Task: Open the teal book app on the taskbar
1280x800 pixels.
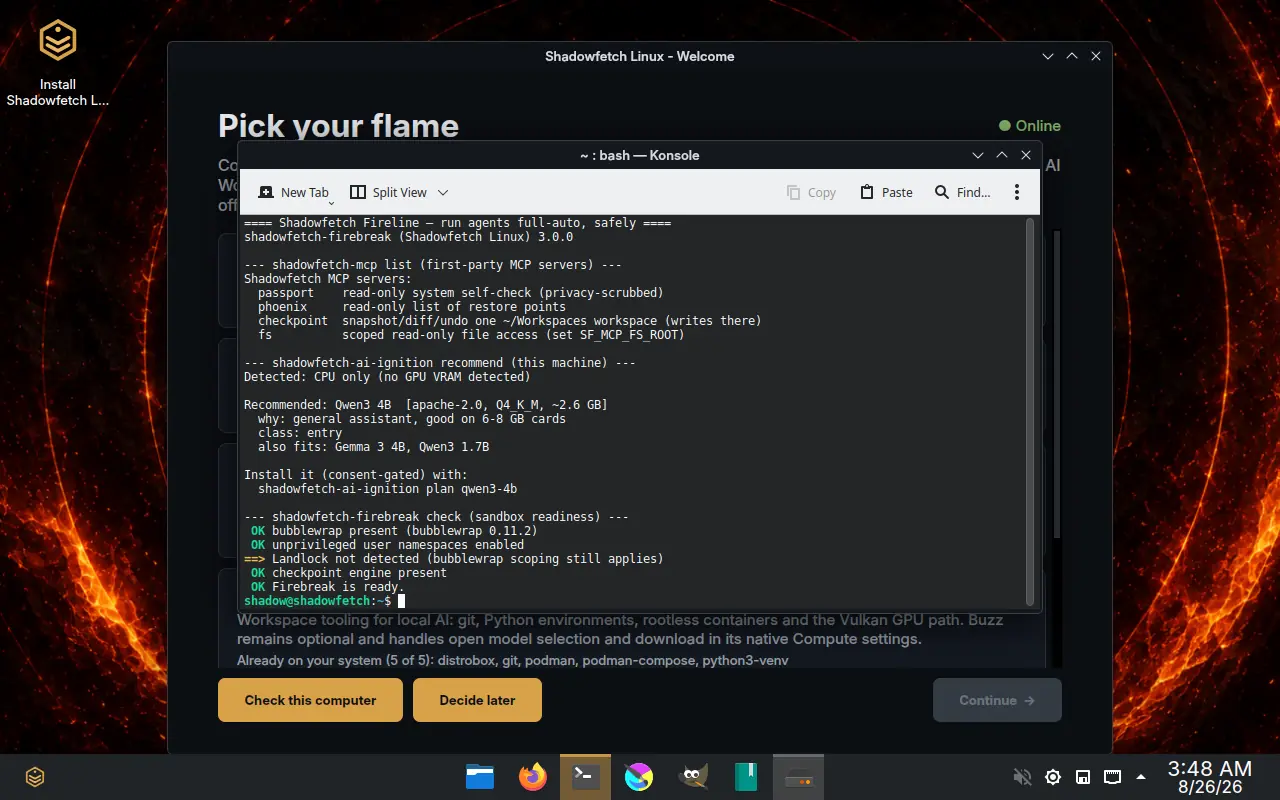Action: tap(746, 777)
